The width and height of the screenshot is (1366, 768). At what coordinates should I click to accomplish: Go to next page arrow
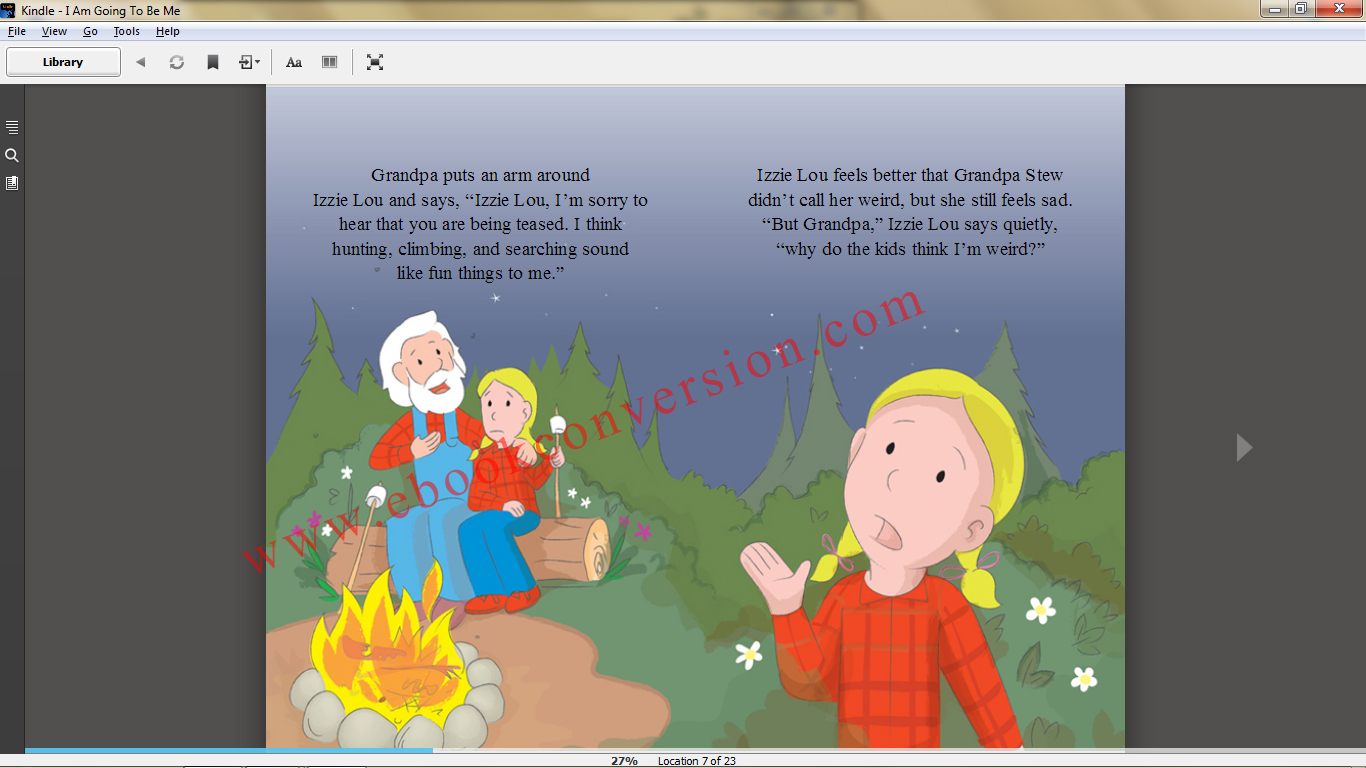pyautogui.click(x=1244, y=447)
